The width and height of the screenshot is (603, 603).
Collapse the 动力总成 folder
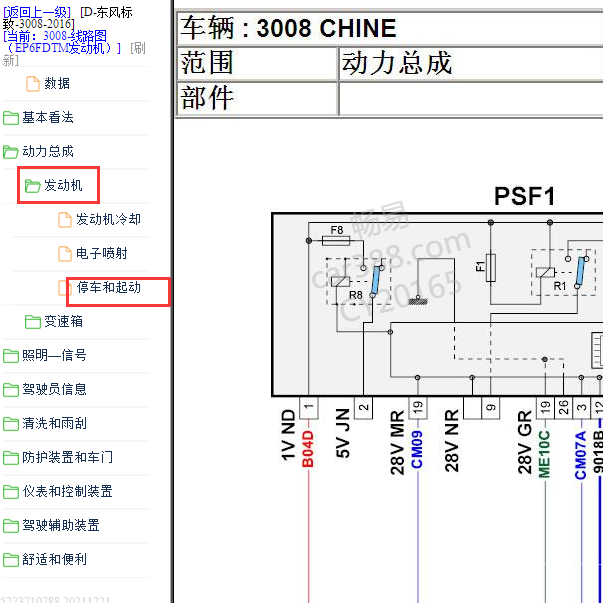48,151
